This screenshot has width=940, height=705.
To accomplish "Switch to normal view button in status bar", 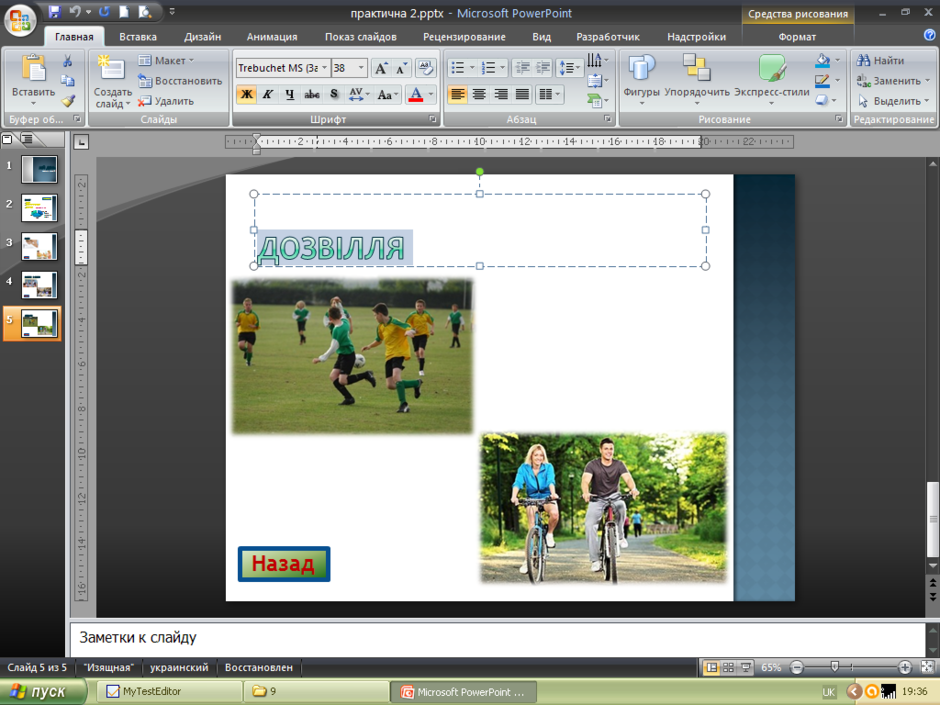I will 711,667.
